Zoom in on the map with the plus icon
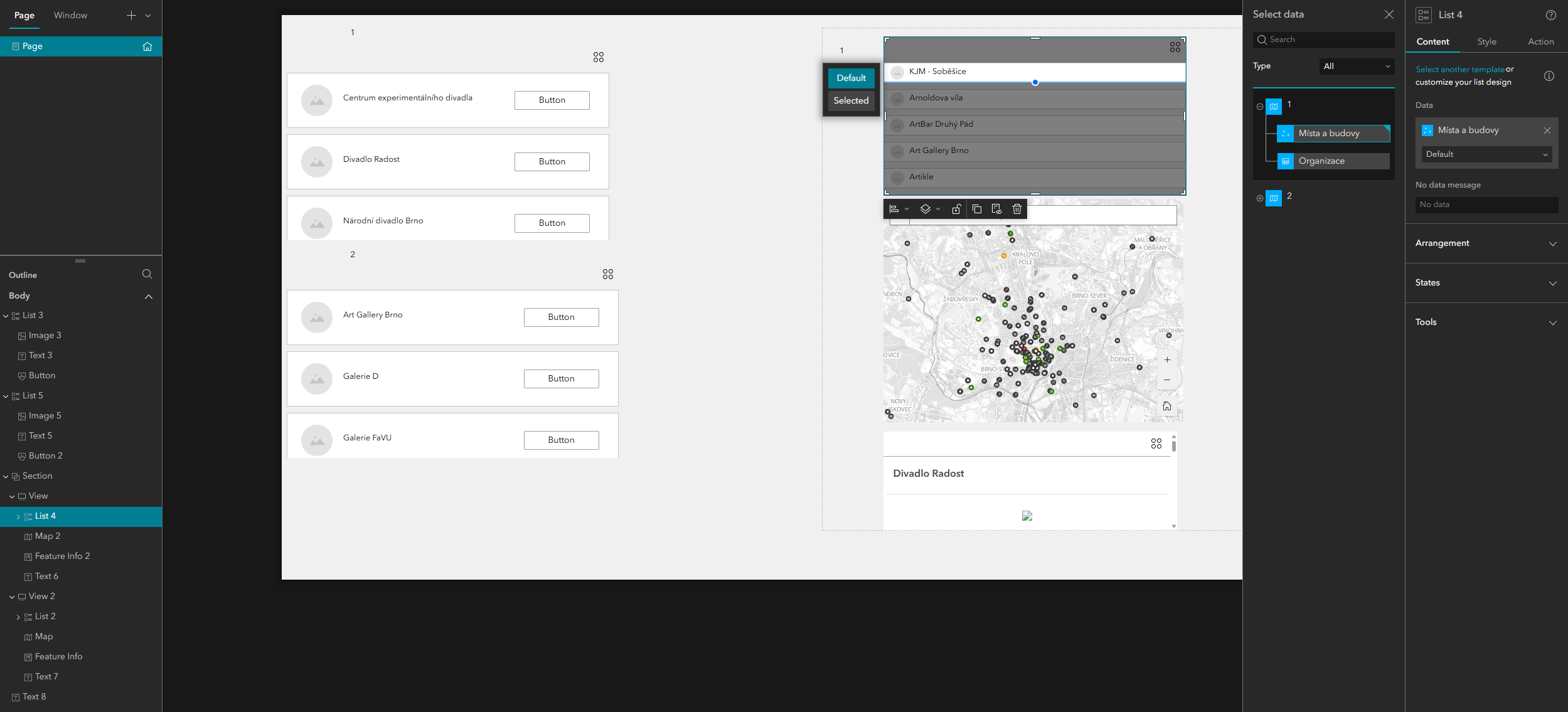The image size is (1568, 712). tap(1167, 359)
